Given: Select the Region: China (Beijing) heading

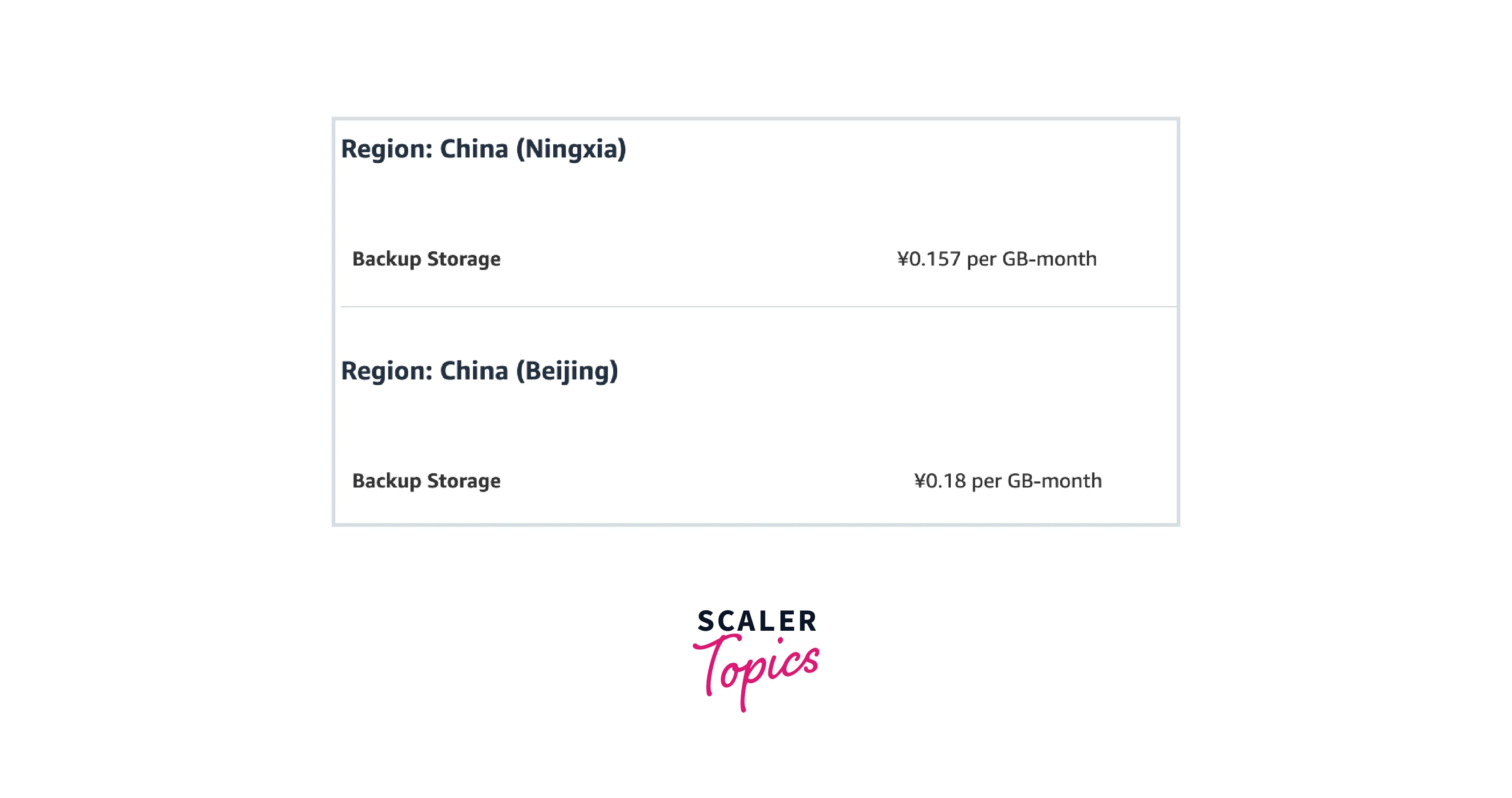Looking at the screenshot, I should pos(479,371).
